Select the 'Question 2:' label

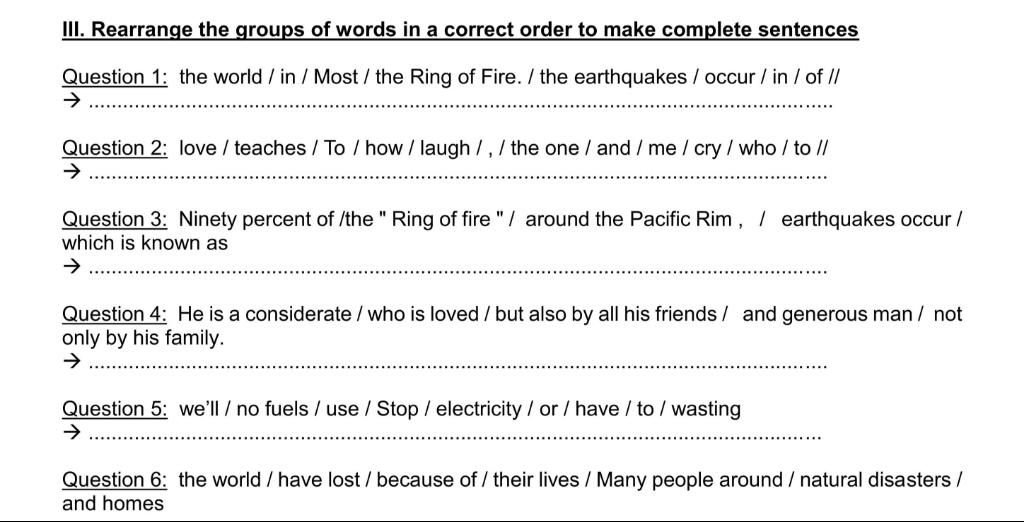coord(116,149)
